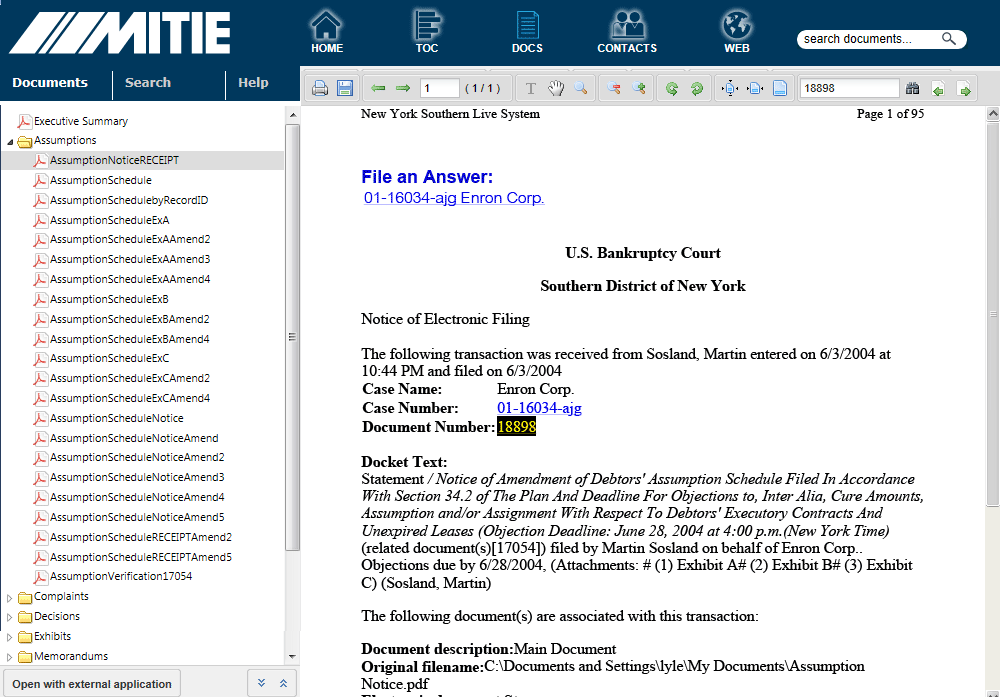Switch to the Documents tab
The width and height of the screenshot is (1000, 697).
(50, 83)
